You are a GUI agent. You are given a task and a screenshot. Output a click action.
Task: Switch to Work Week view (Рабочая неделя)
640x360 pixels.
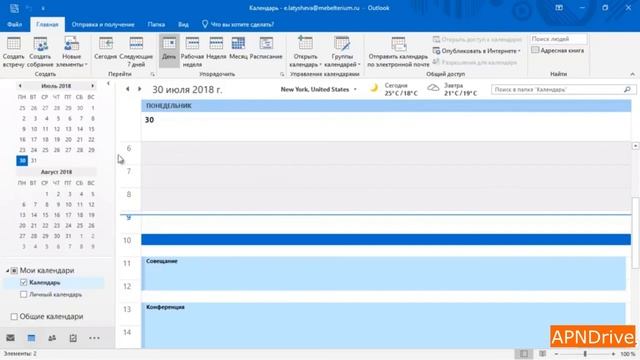(x=192, y=52)
